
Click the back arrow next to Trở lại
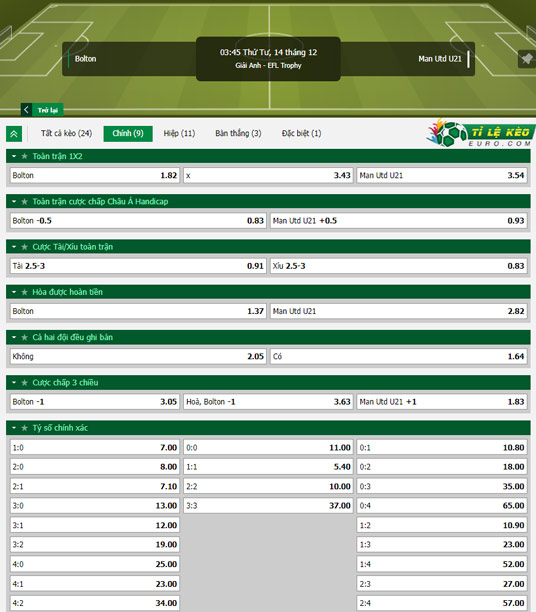26,110
